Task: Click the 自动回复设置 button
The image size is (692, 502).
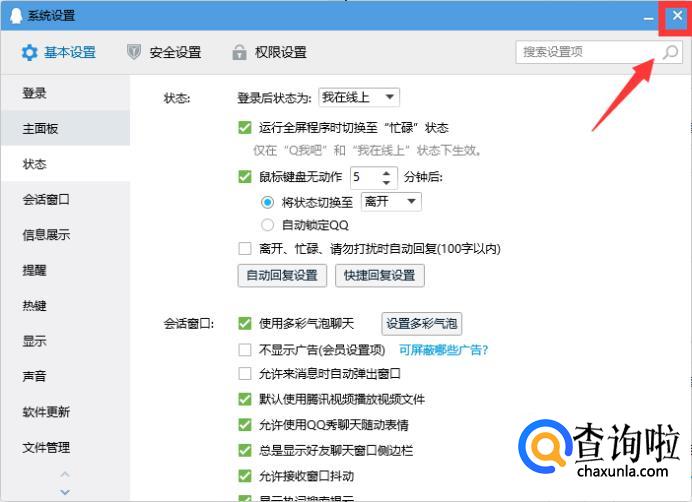Action: (x=282, y=276)
